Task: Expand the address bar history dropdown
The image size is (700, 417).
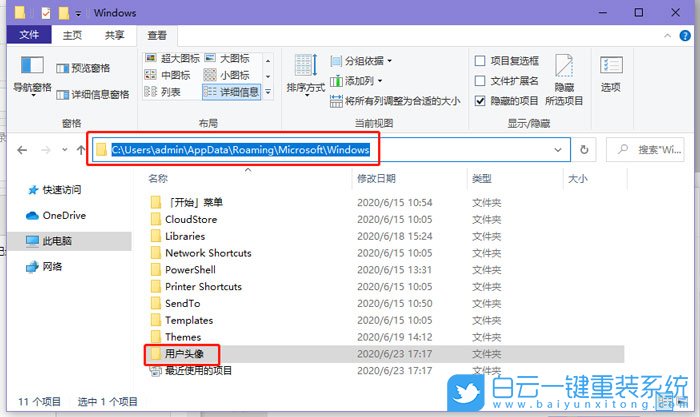Action: point(558,150)
